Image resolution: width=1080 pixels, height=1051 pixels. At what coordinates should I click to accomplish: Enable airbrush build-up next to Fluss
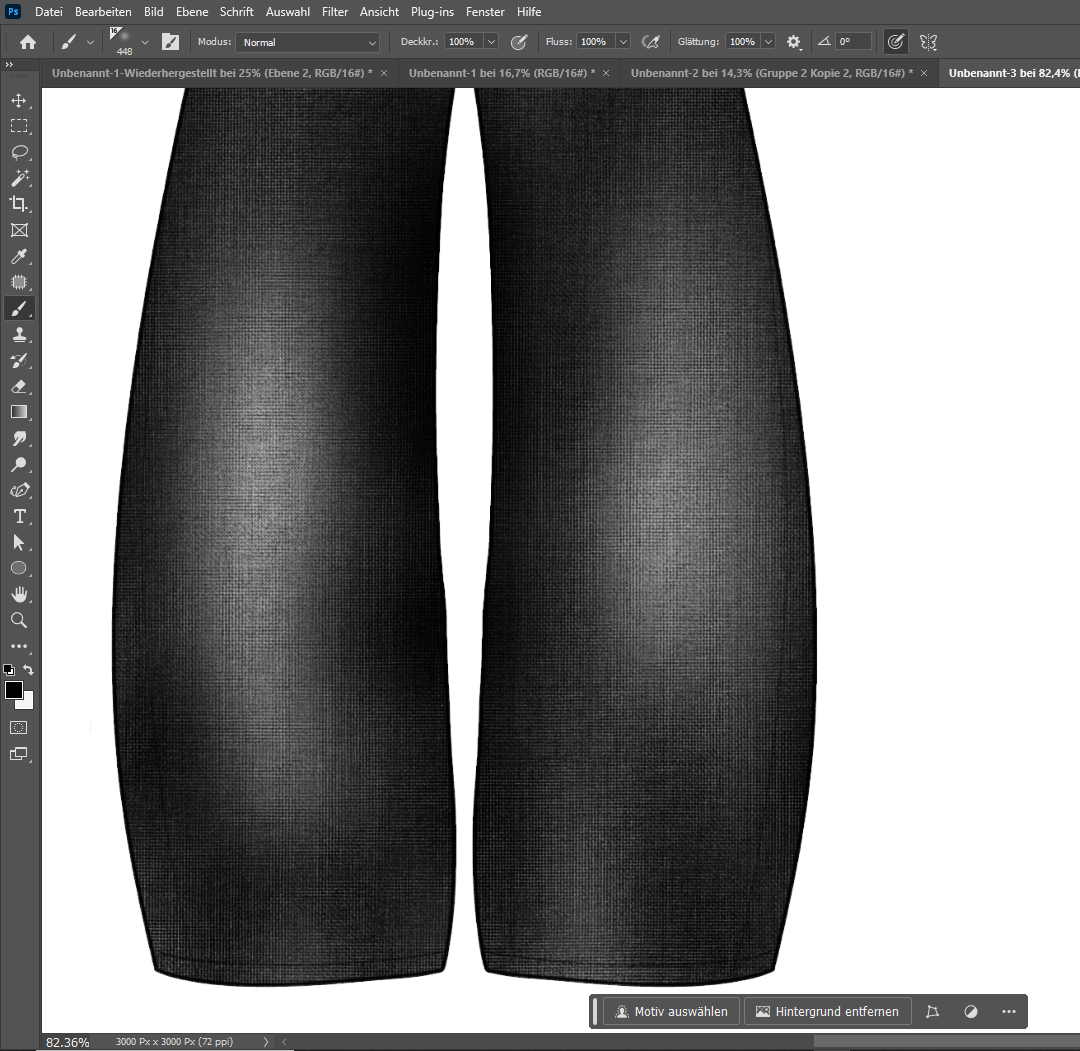coord(651,42)
